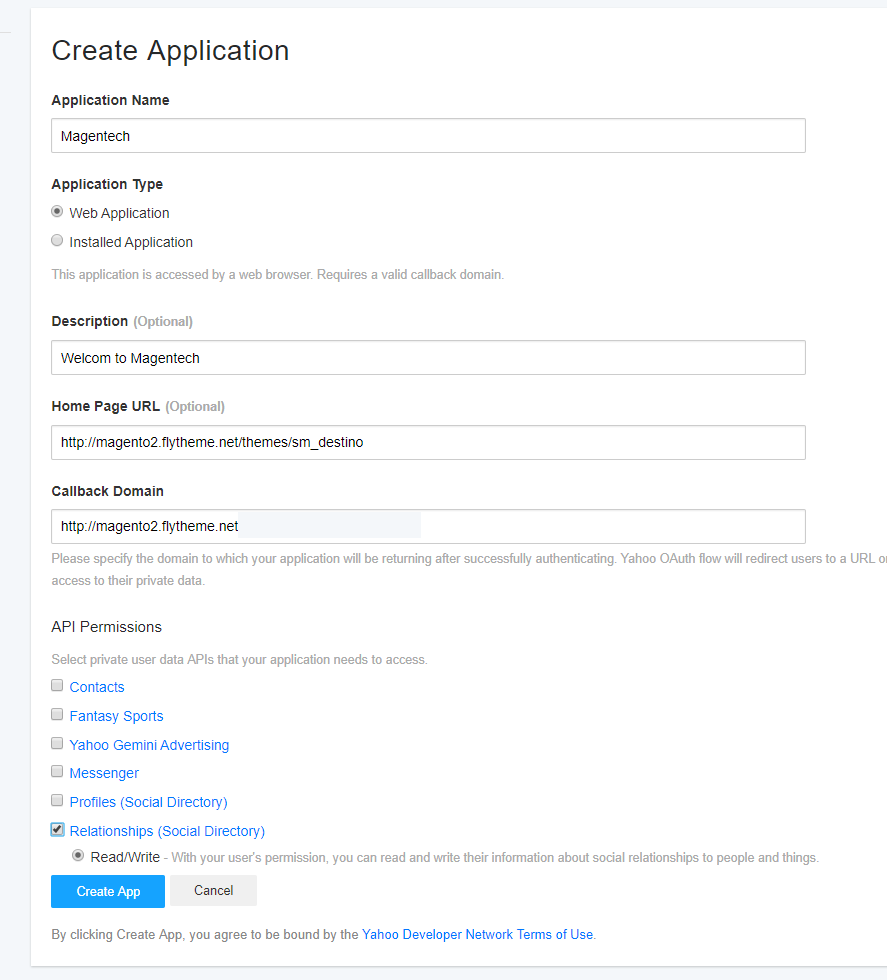Viewport: 887px width, 980px height.
Task: Enable the Messenger permission checkbox
Action: point(57,771)
